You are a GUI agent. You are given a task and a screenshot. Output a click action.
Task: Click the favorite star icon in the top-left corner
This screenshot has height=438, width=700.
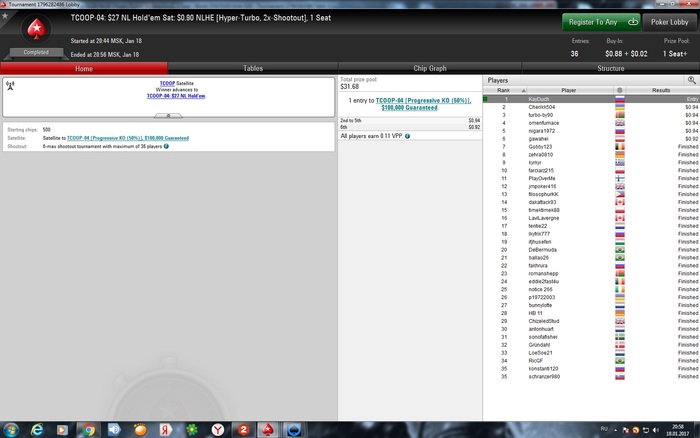coord(5,16)
